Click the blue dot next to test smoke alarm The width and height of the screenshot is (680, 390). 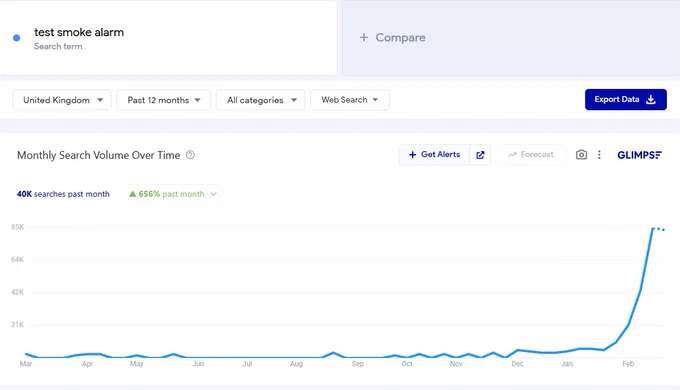pyautogui.click(x=16, y=38)
